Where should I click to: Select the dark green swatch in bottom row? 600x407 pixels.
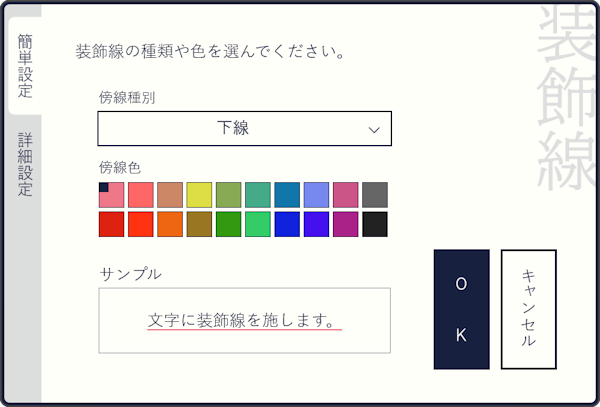[x=228, y=225]
